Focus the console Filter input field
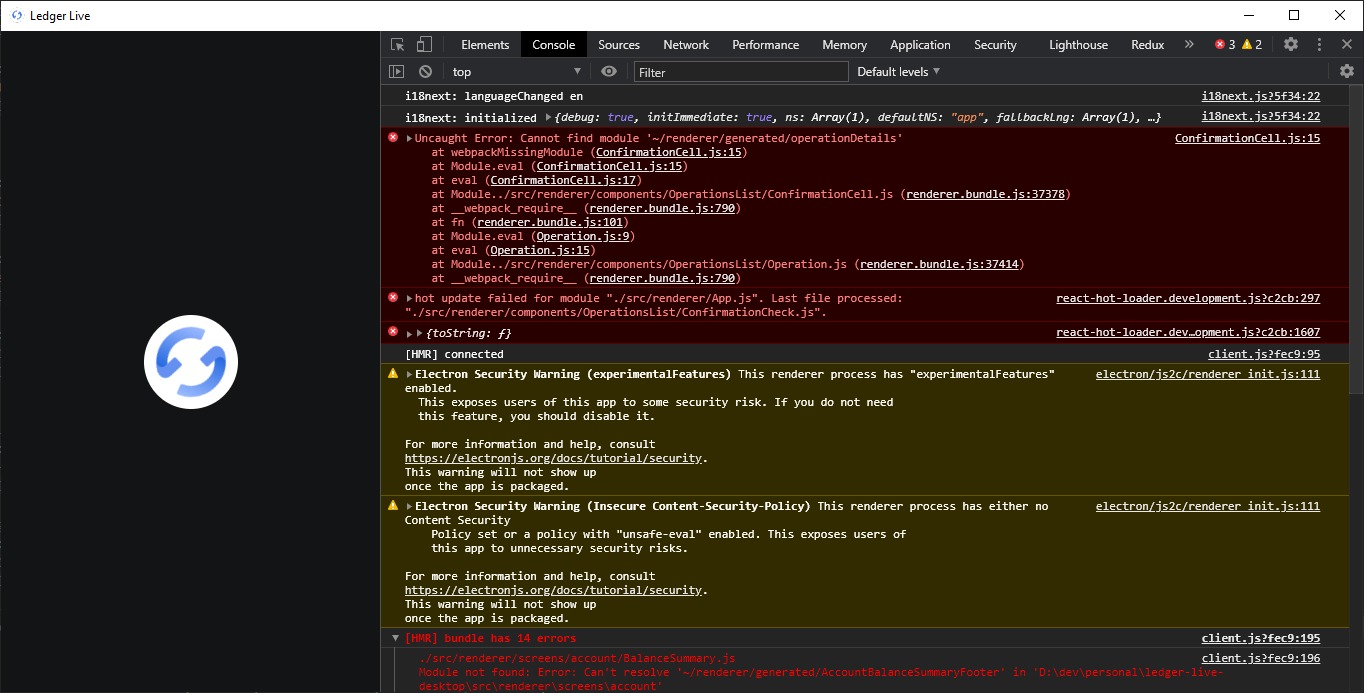The image size is (1364, 693). [741, 72]
